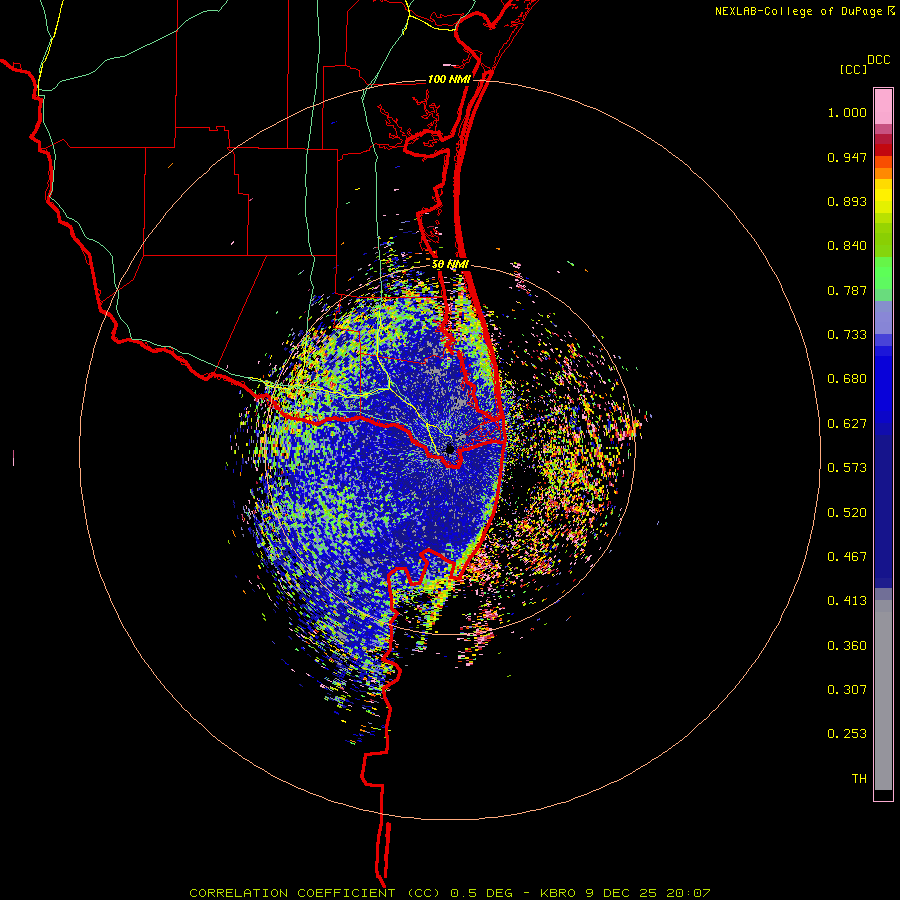Click the 100 NMI range ring label

point(449,79)
